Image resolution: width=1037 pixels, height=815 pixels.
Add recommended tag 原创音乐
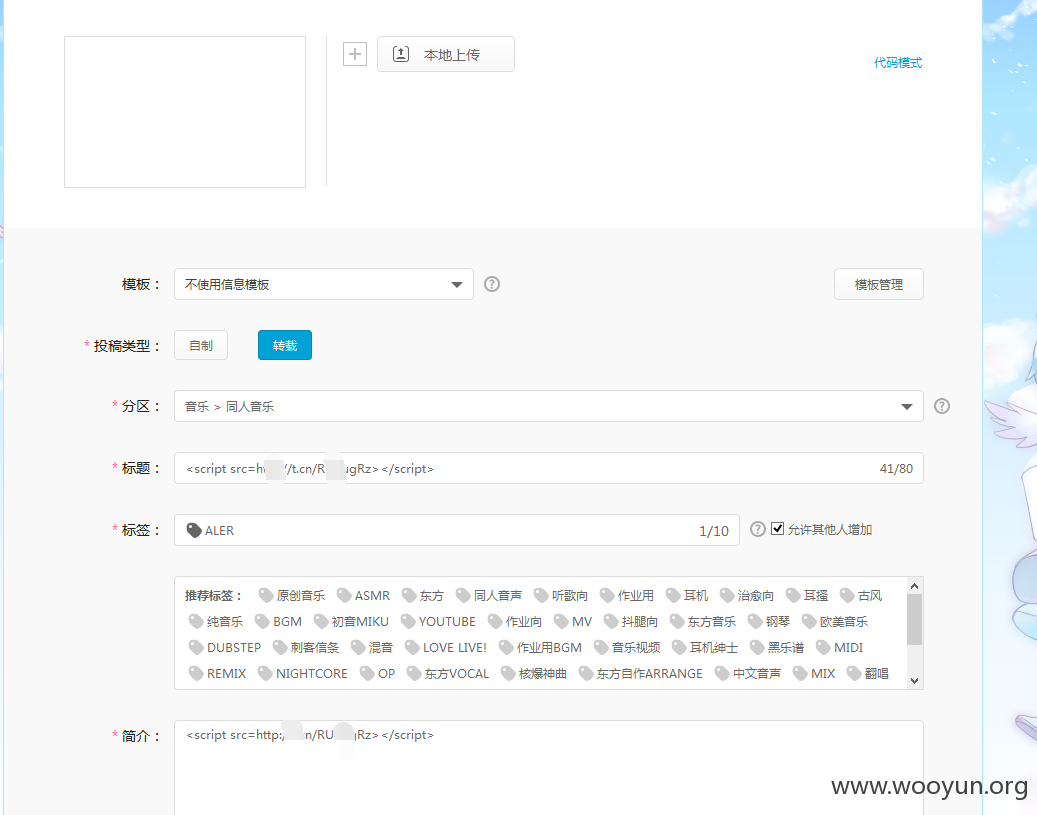(292, 595)
